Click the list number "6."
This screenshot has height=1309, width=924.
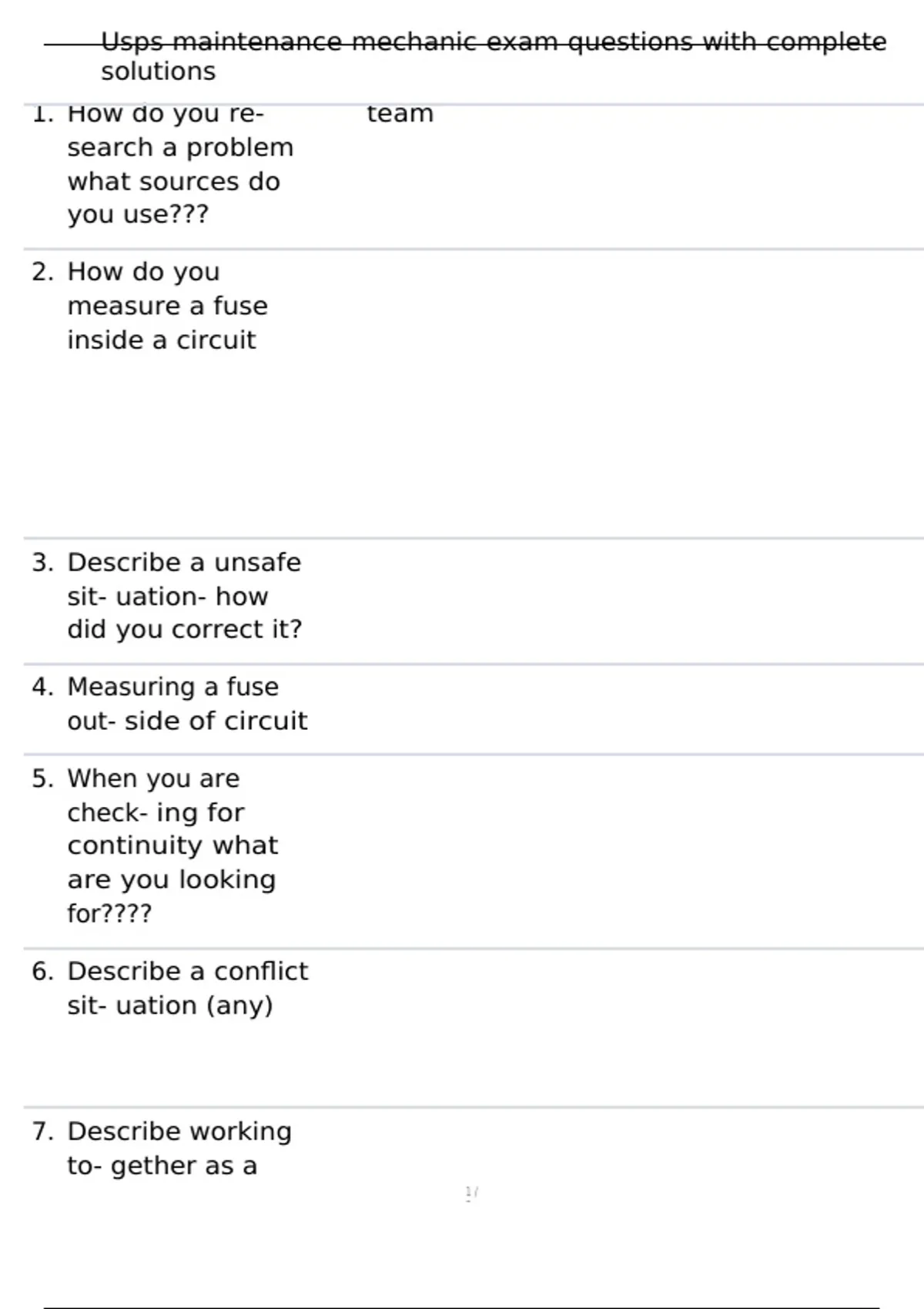pyautogui.click(x=42, y=972)
